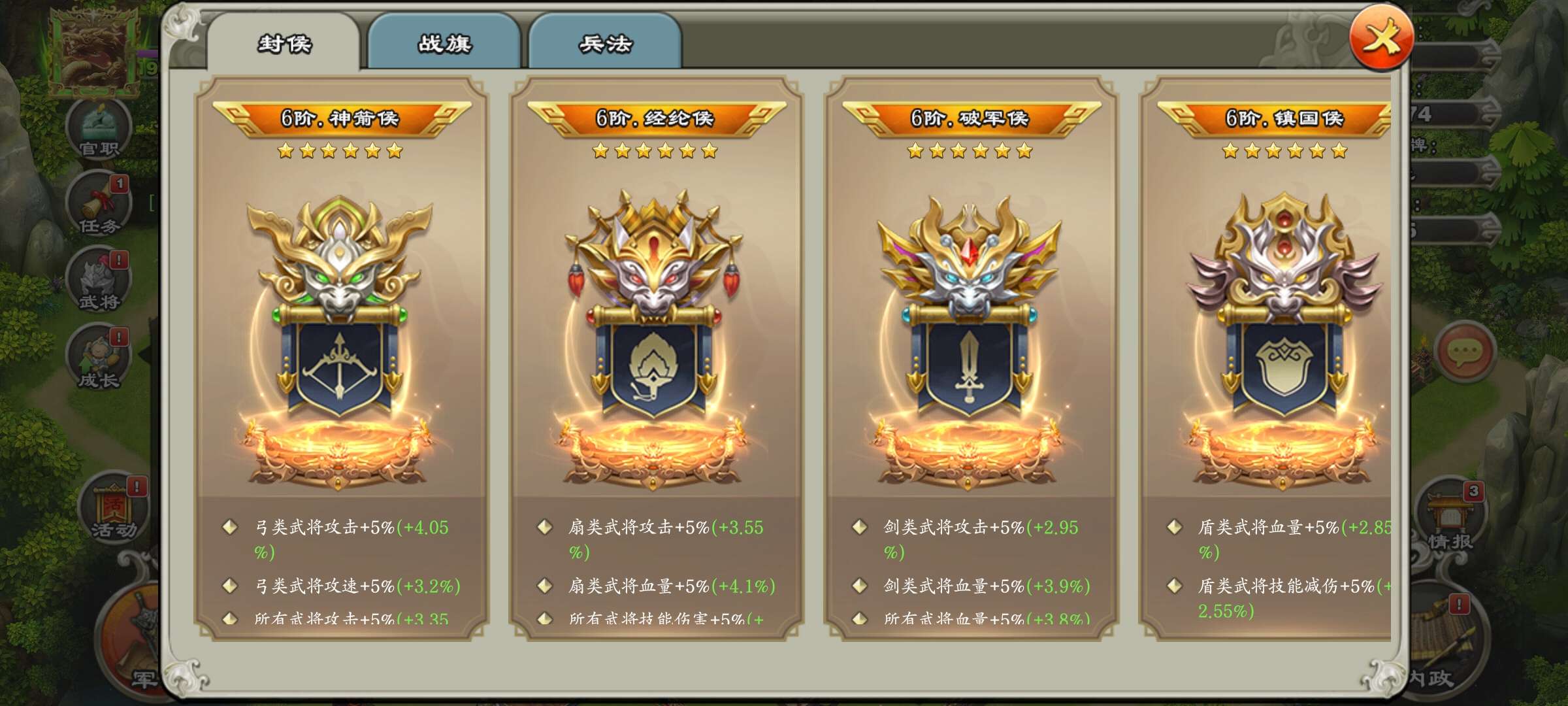1568x706 pixels.
Task: Click the 6阶.神箭侯 title banner
Action: click(340, 118)
